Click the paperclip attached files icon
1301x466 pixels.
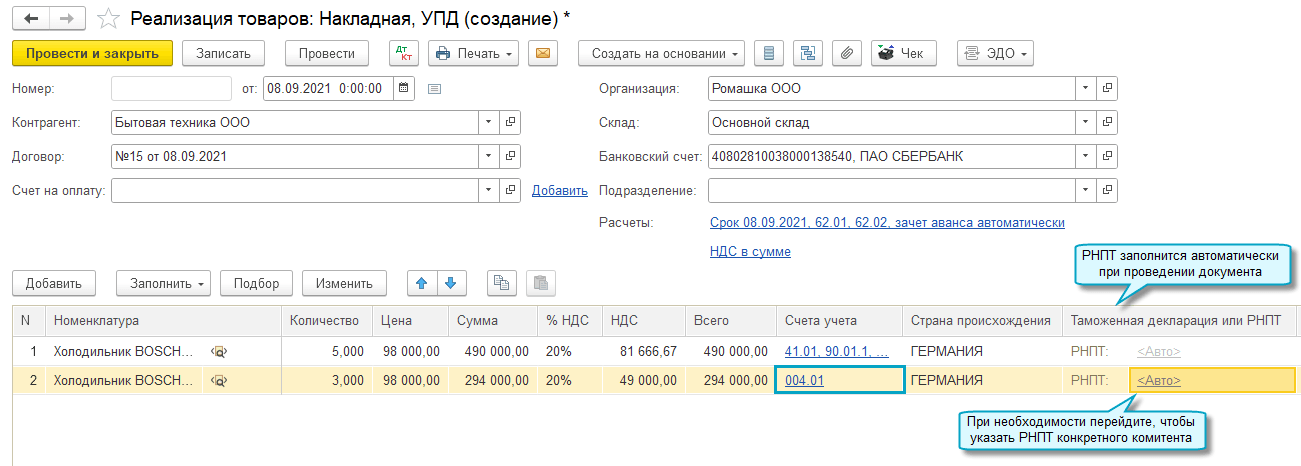click(846, 53)
